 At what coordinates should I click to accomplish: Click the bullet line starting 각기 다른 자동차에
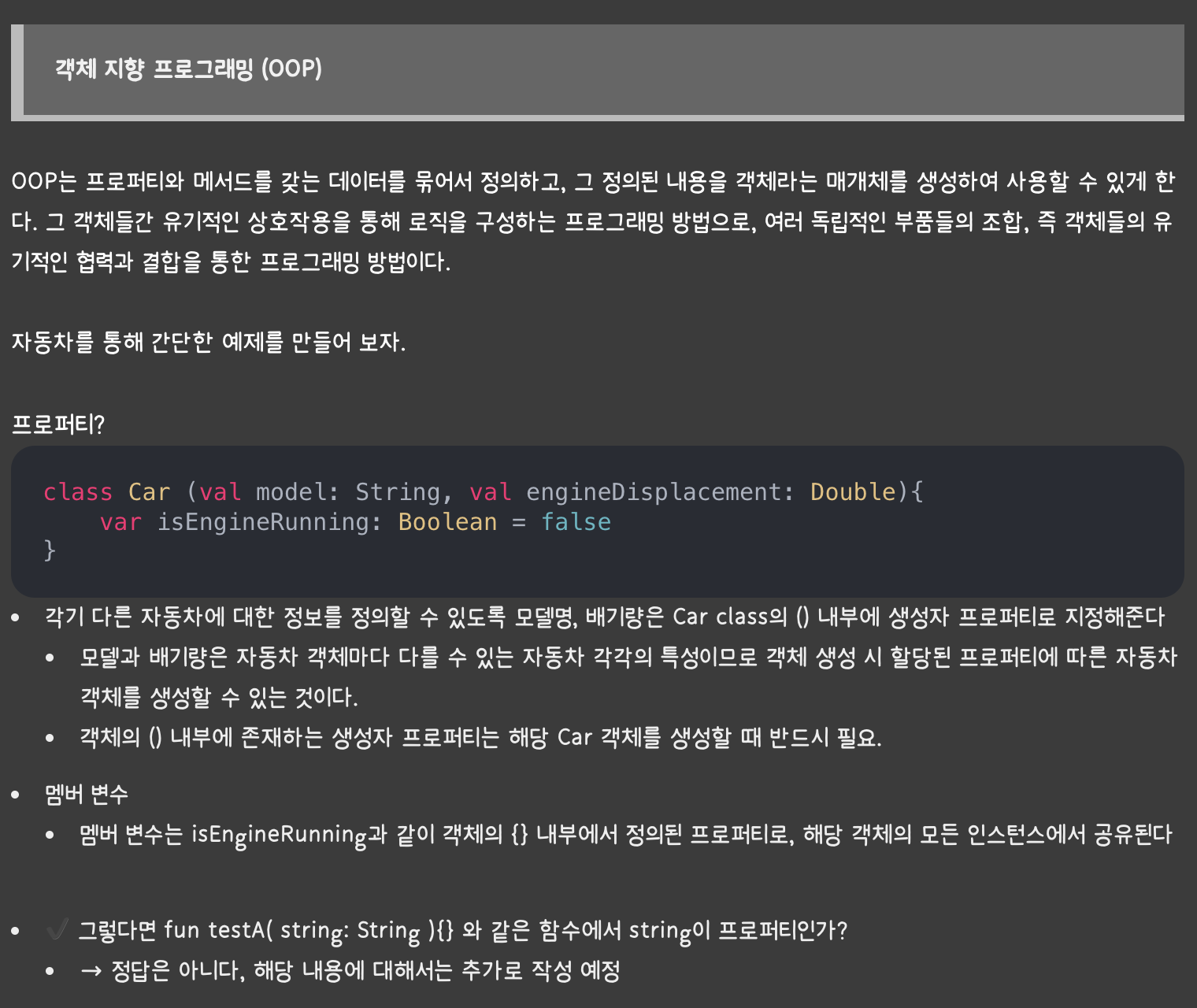tap(605, 617)
